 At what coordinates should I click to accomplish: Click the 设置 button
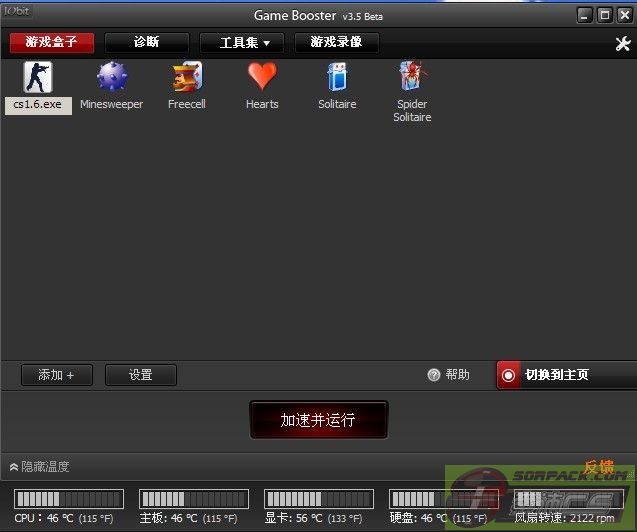(x=141, y=375)
